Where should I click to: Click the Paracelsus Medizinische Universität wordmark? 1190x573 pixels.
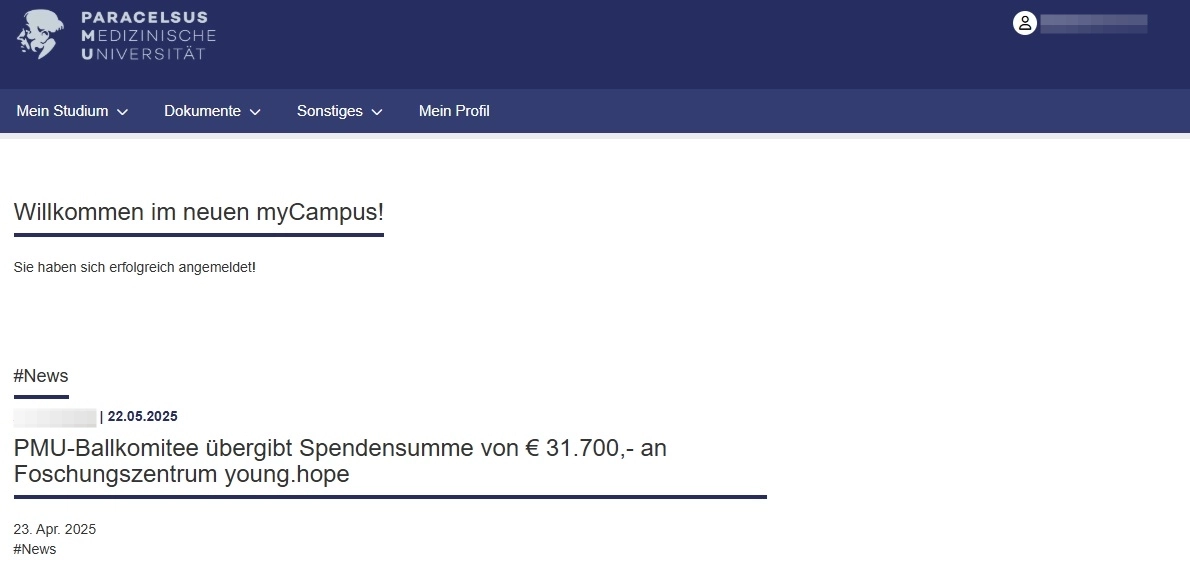point(148,35)
